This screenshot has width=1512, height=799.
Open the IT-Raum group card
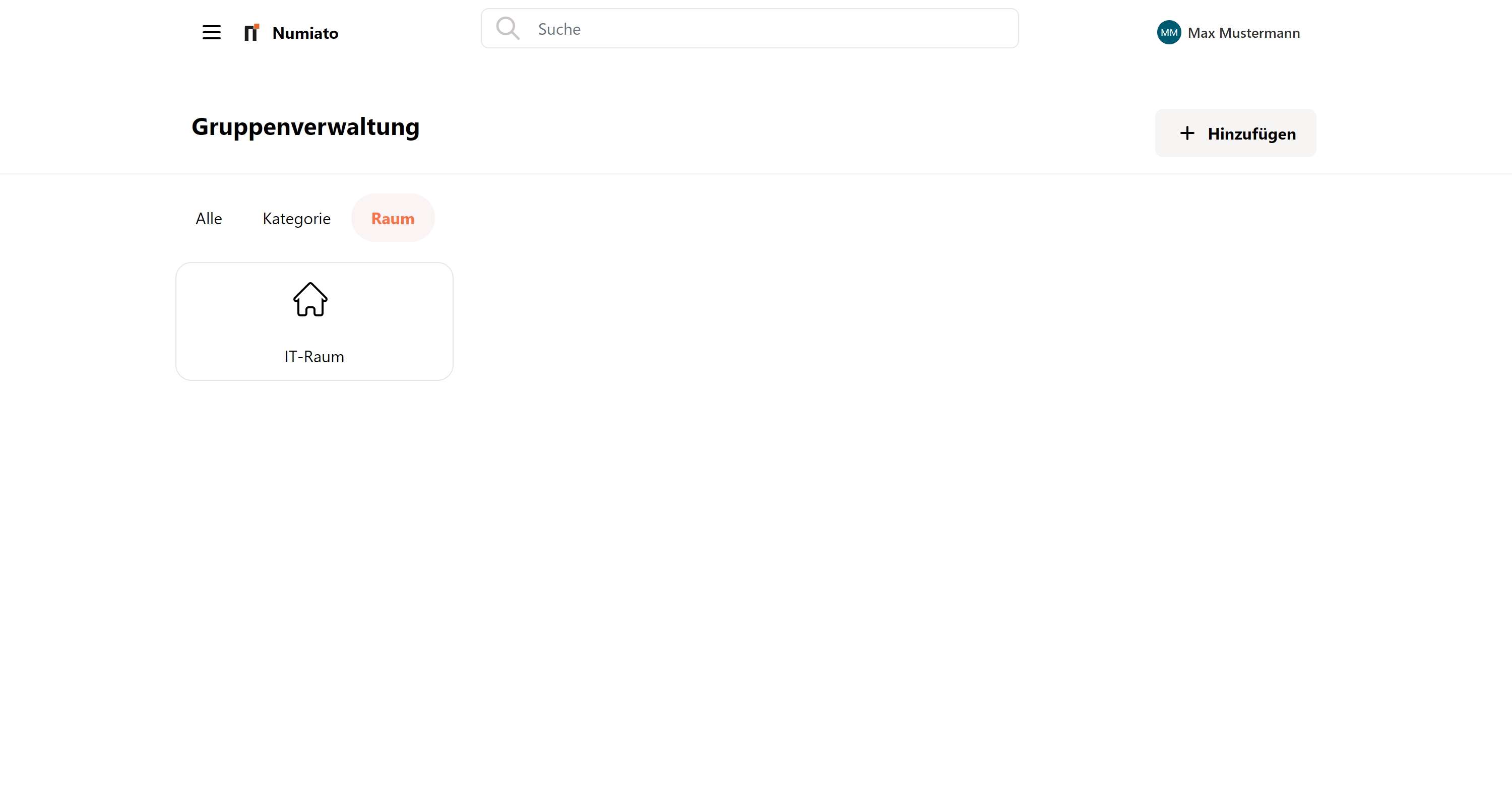314,321
